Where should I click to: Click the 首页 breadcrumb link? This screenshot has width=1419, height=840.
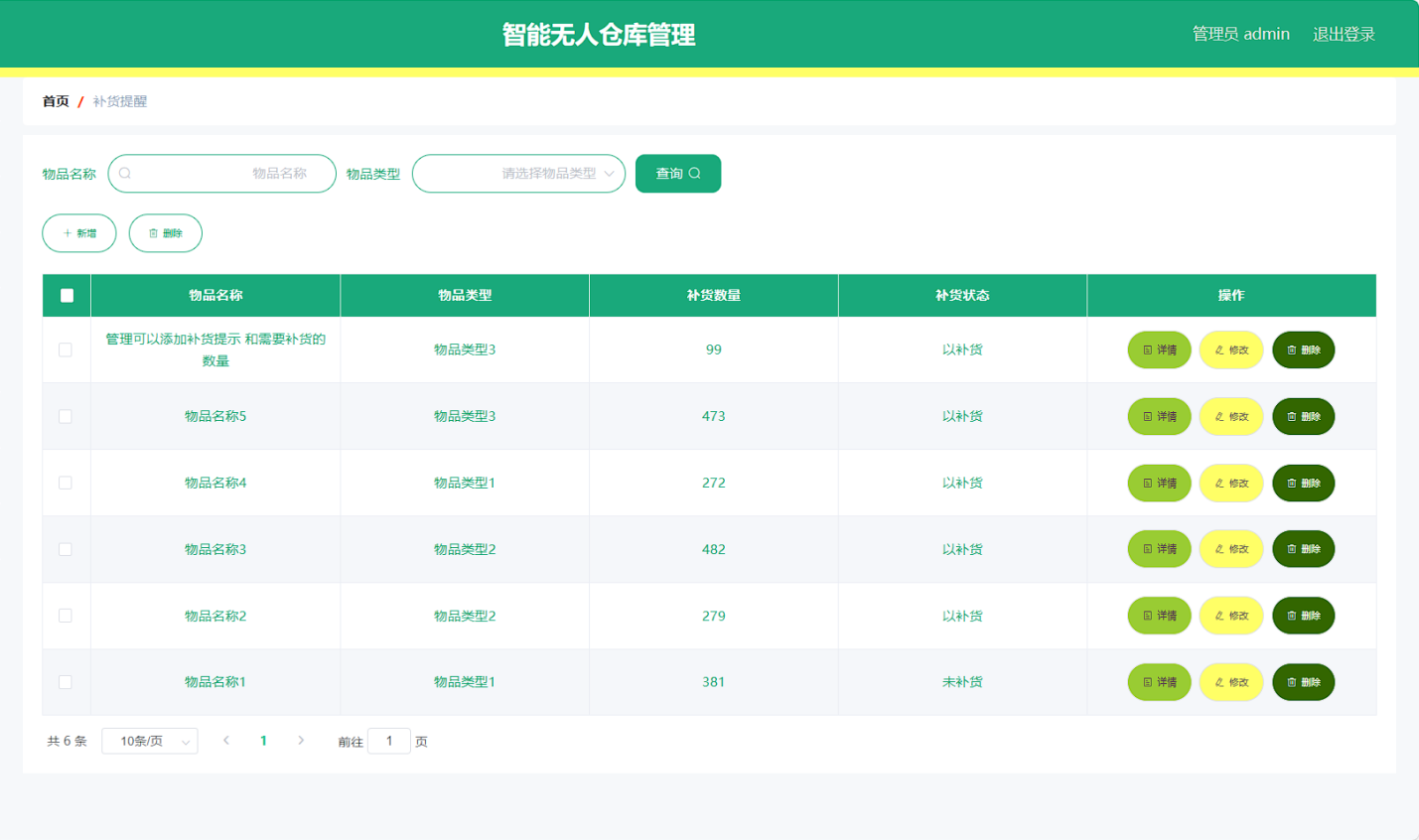pyautogui.click(x=56, y=101)
